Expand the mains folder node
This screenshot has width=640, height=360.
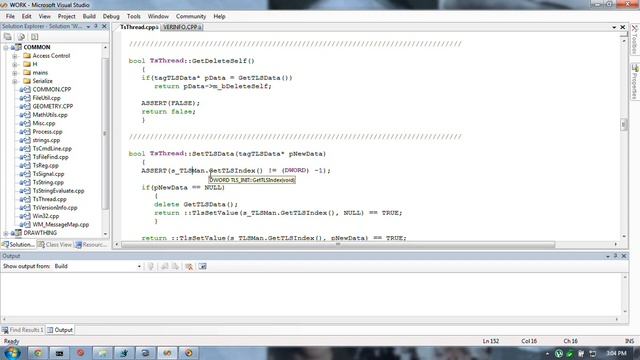[x=15, y=73]
